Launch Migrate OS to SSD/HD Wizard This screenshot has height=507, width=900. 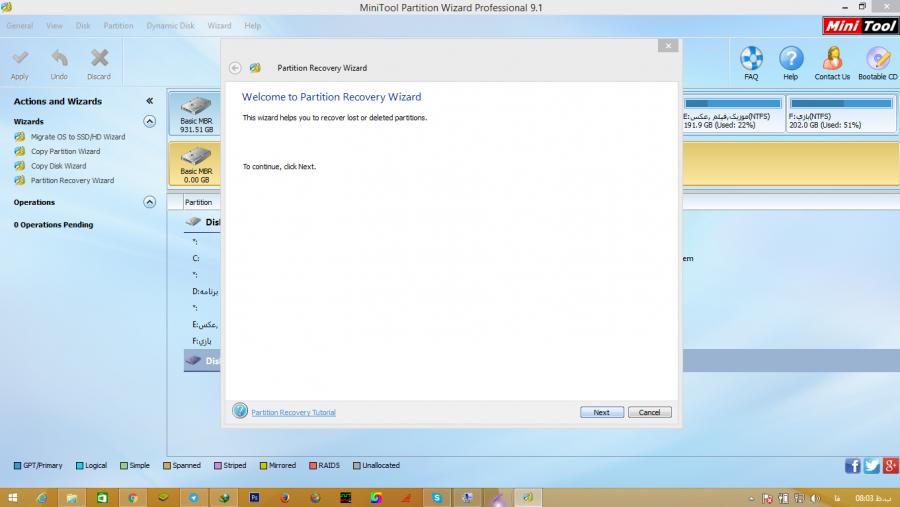click(78, 137)
